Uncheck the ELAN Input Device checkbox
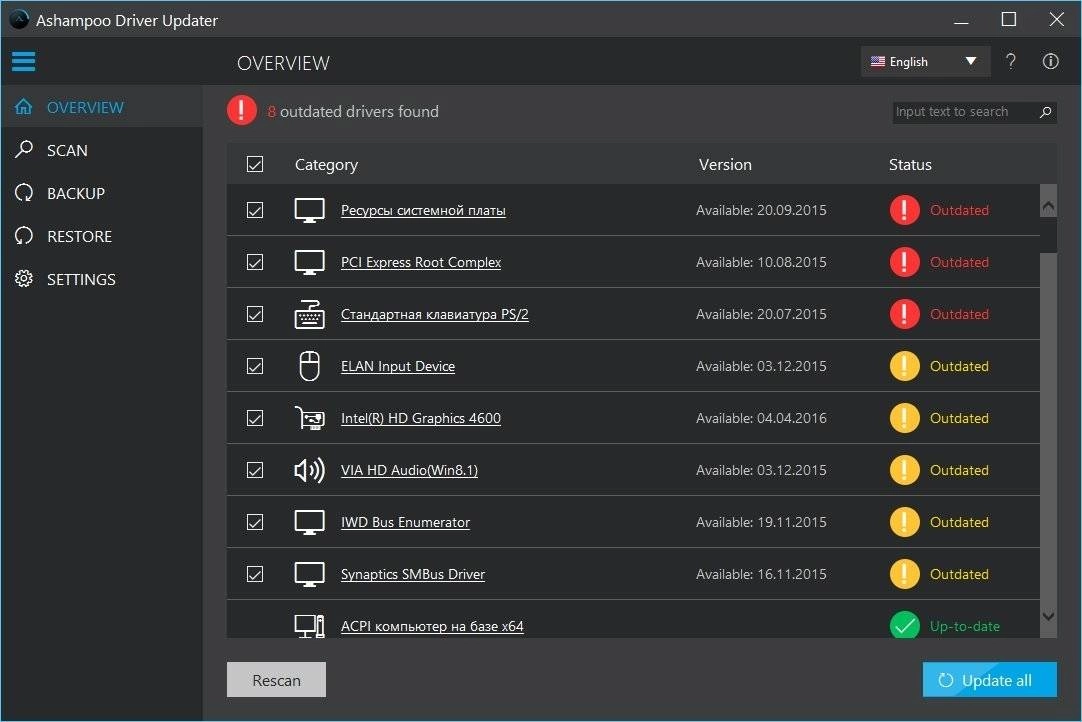The width and height of the screenshot is (1082, 722). (x=255, y=366)
